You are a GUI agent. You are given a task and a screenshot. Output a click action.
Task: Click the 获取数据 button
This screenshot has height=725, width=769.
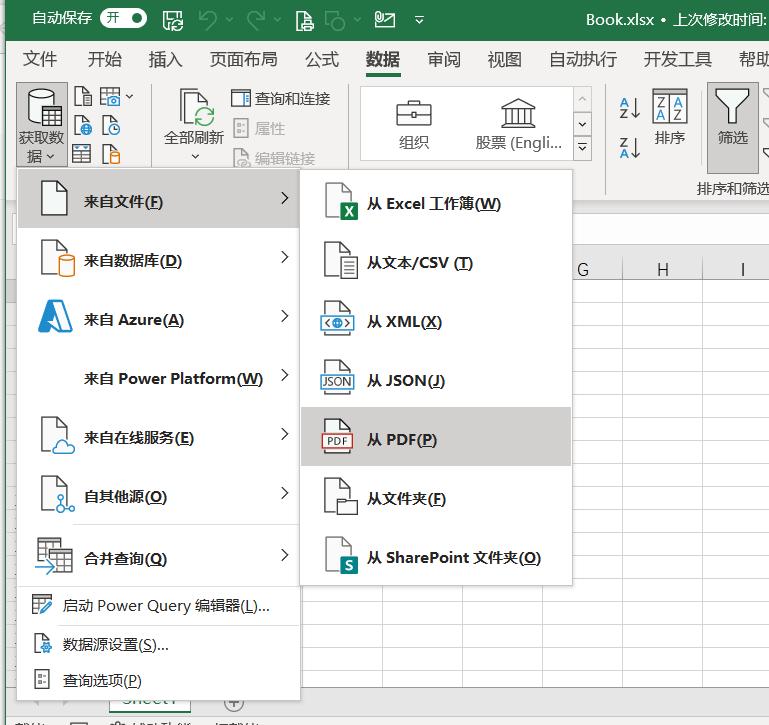pos(42,124)
